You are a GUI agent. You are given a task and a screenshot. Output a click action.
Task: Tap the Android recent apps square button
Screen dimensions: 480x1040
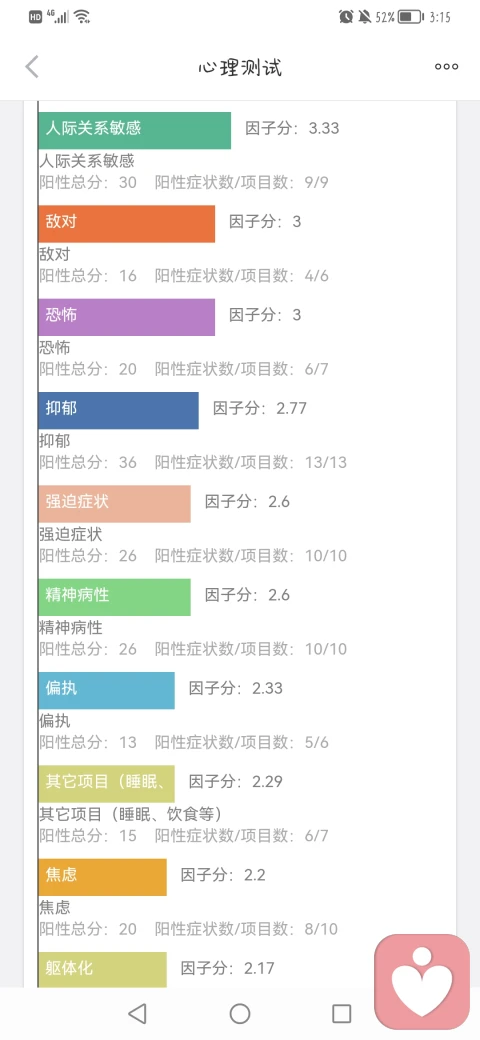pyautogui.click(x=341, y=1013)
